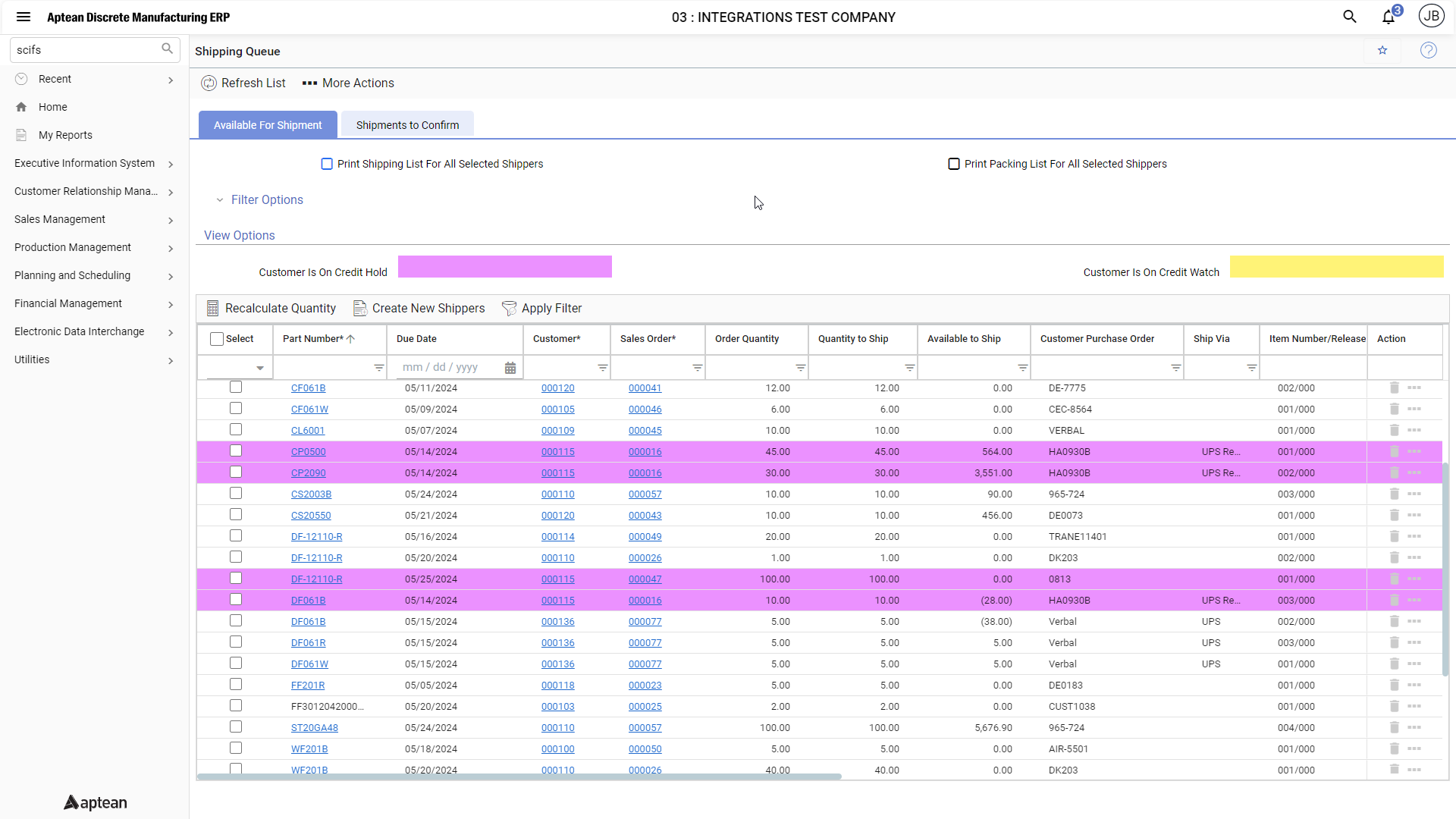Enable Print Shipping List For All Selected Shippers
Image resolution: width=1456 pixels, height=819 pixels.
pyautogui.click(x=326, y=163)
